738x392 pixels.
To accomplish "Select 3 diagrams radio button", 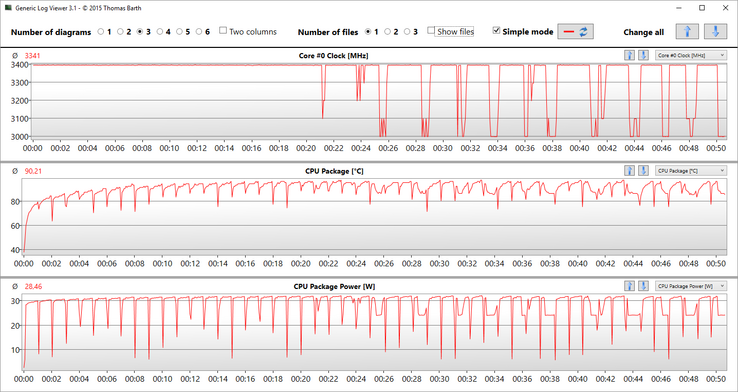I will click(x=139, y=32).
